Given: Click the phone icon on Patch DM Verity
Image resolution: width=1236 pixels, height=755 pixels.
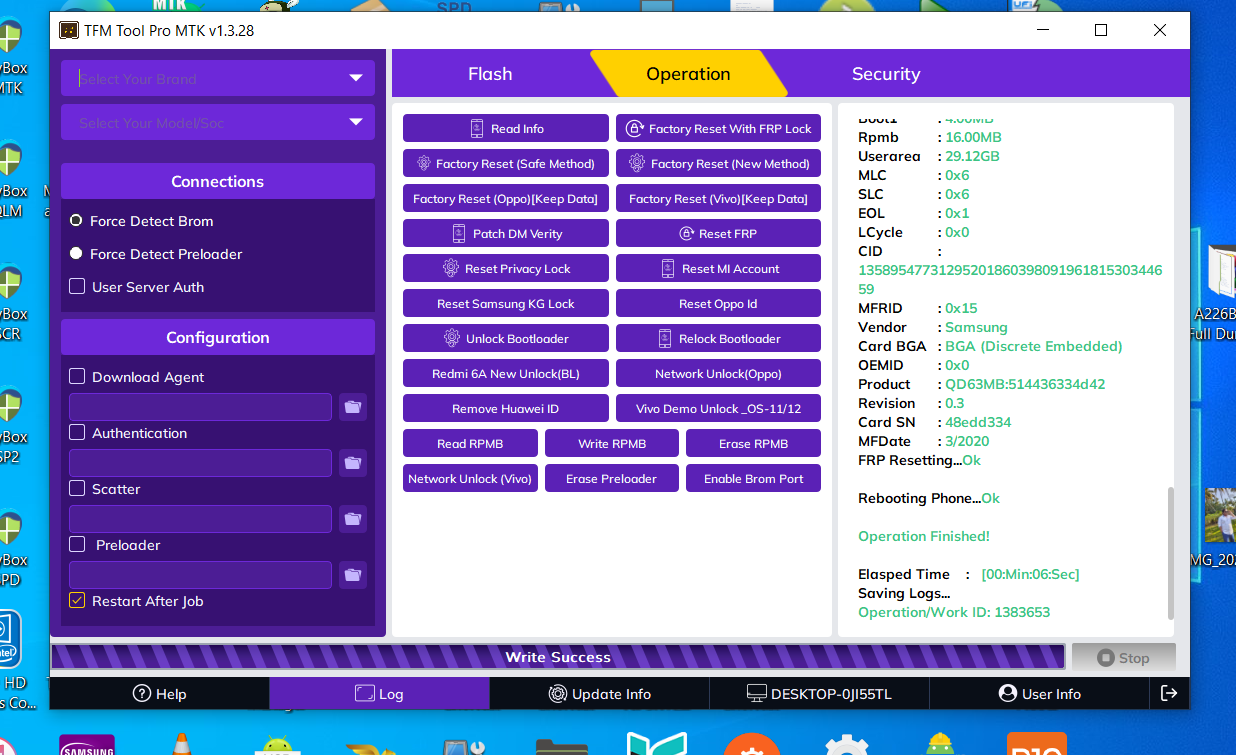Looking at the screenshot, I should tap(459, 234).
